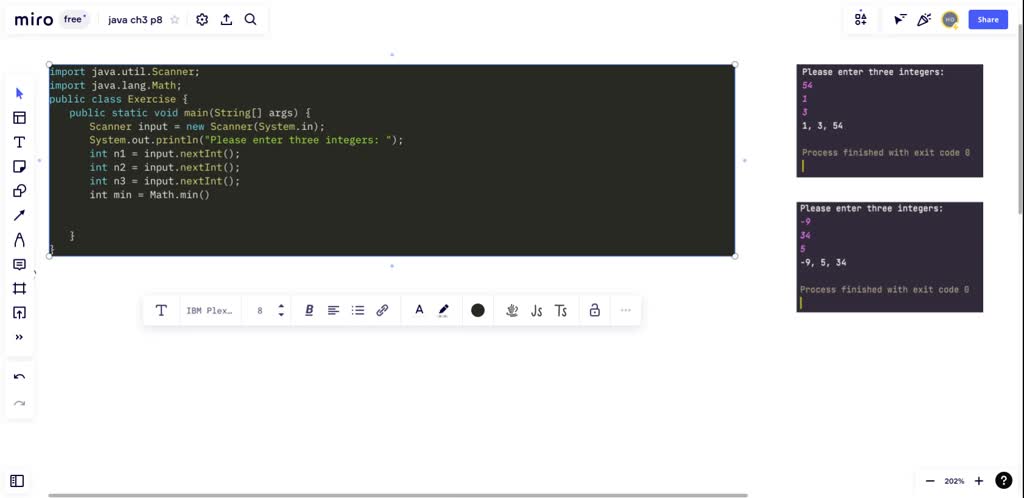This screenshot has width=1024, height=498.
Task: Open the user avatar profile
Action: [950, 20]
